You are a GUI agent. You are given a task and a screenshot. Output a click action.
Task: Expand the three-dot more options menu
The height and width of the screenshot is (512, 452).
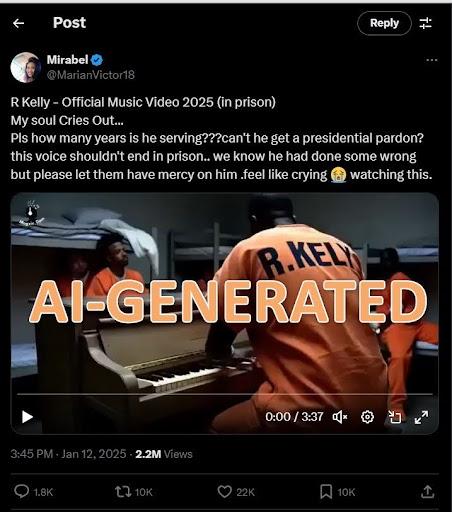(x=432, y=60)
